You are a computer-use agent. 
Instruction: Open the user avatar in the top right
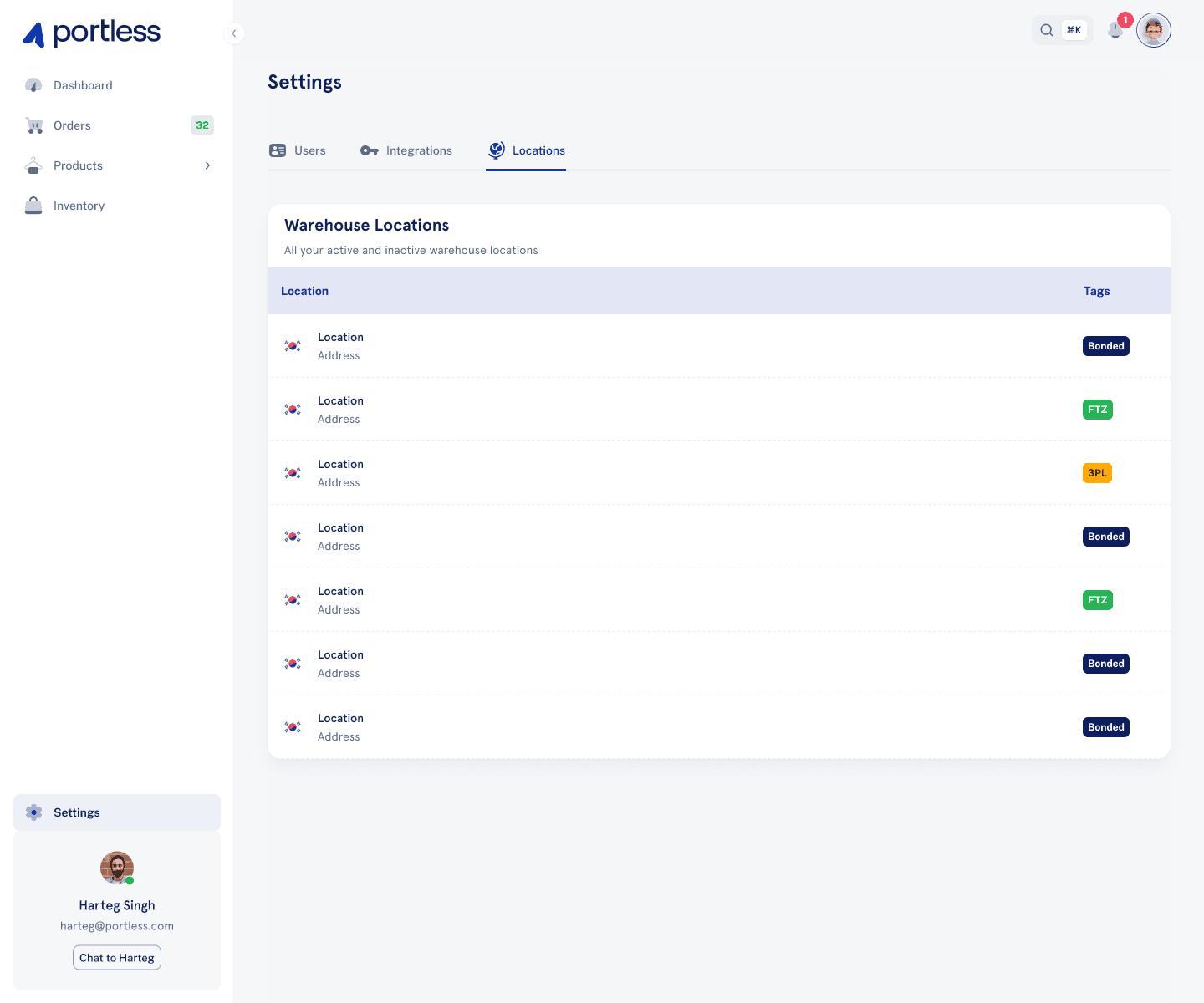(1154, 30)
